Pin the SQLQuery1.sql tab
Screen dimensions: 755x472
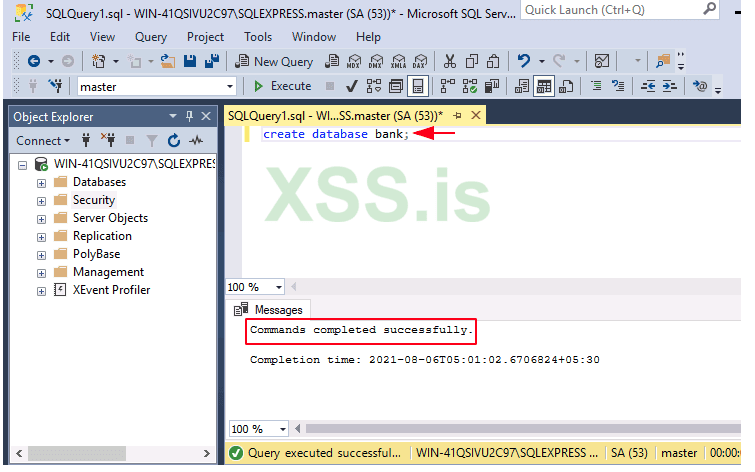457,116
